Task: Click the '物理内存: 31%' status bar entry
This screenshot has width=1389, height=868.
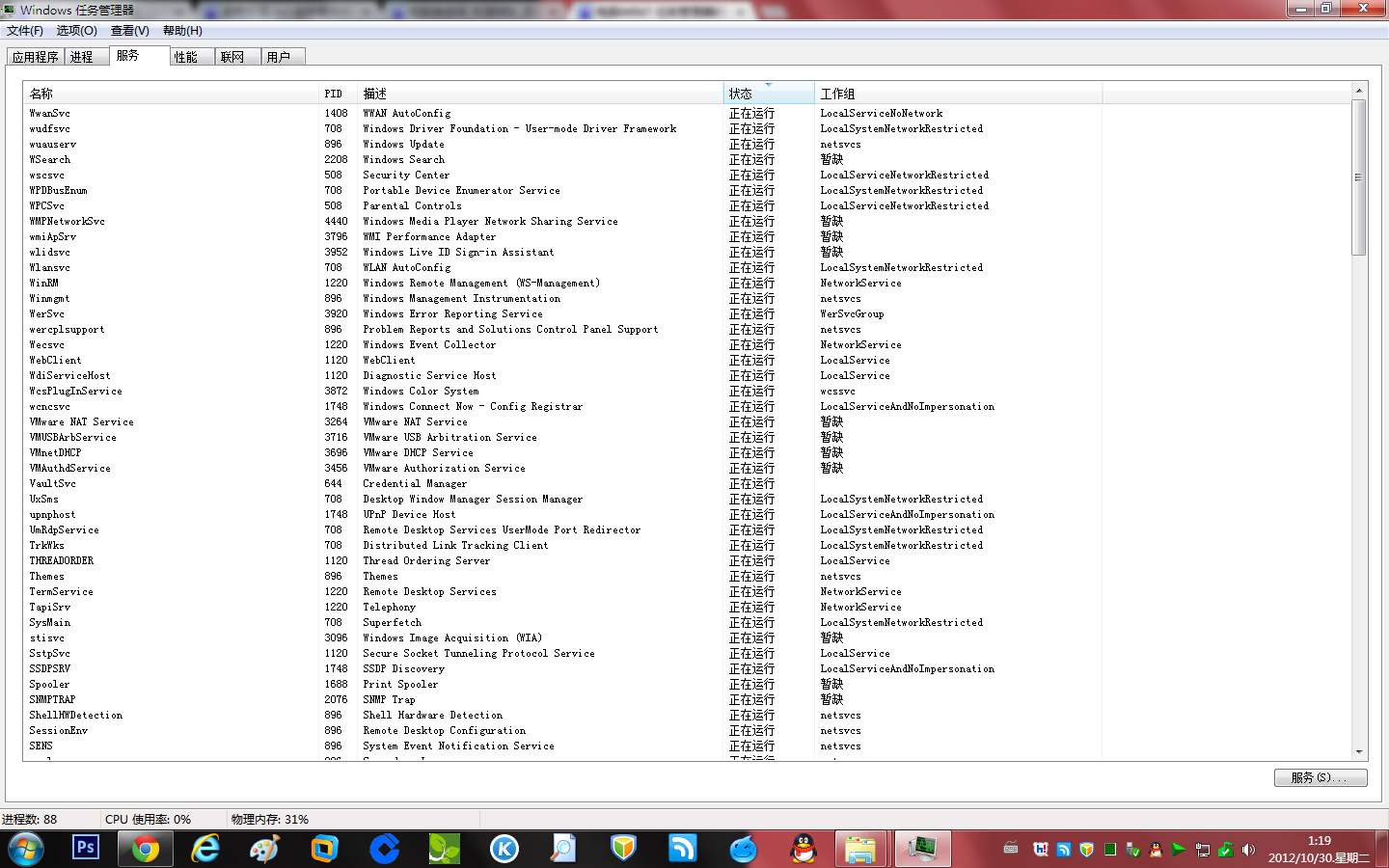Action: coord(270,819)
